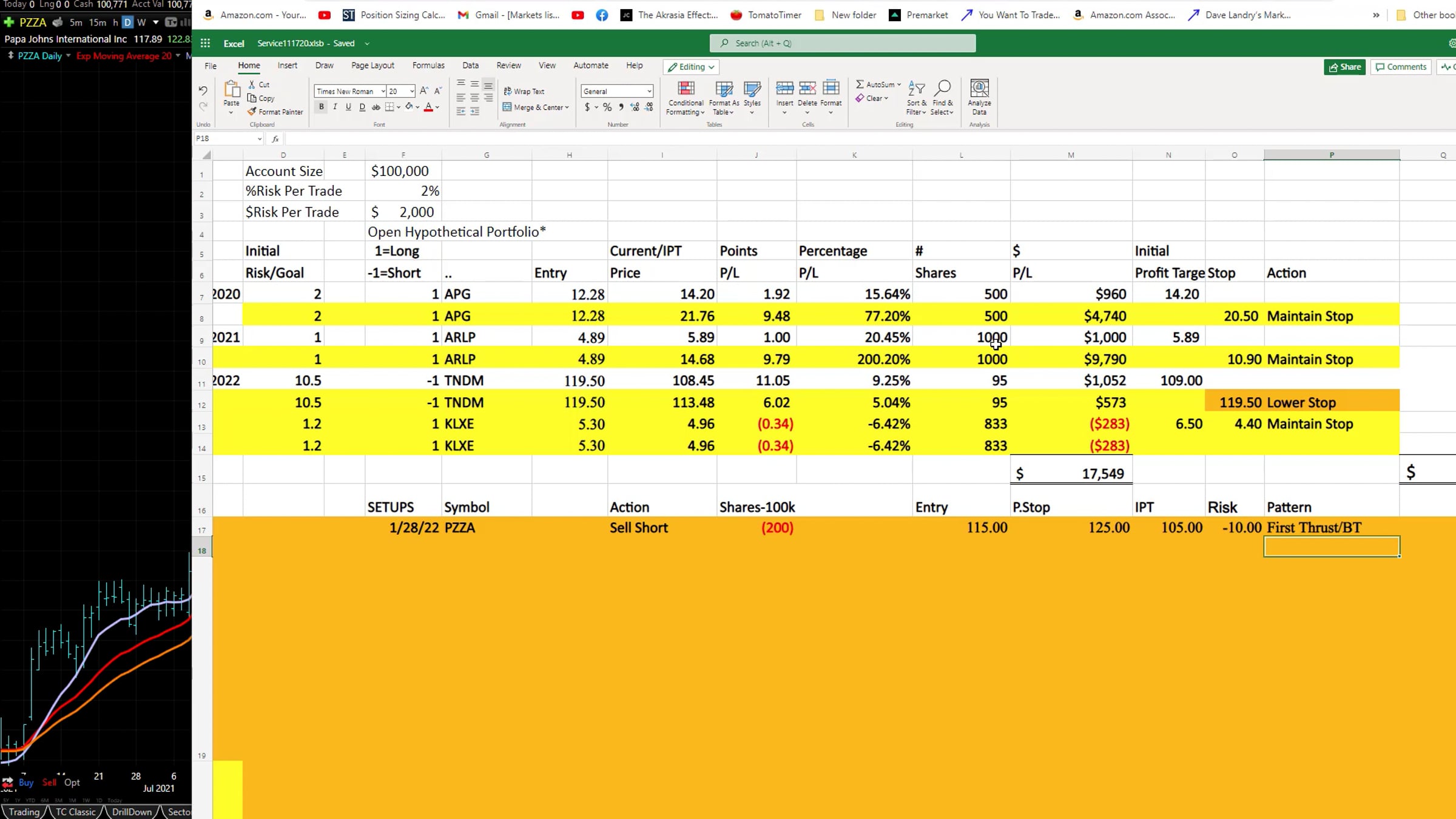Click the Clear eraser icon
This screenshot has width=1456, height=819.
[860, 98]
